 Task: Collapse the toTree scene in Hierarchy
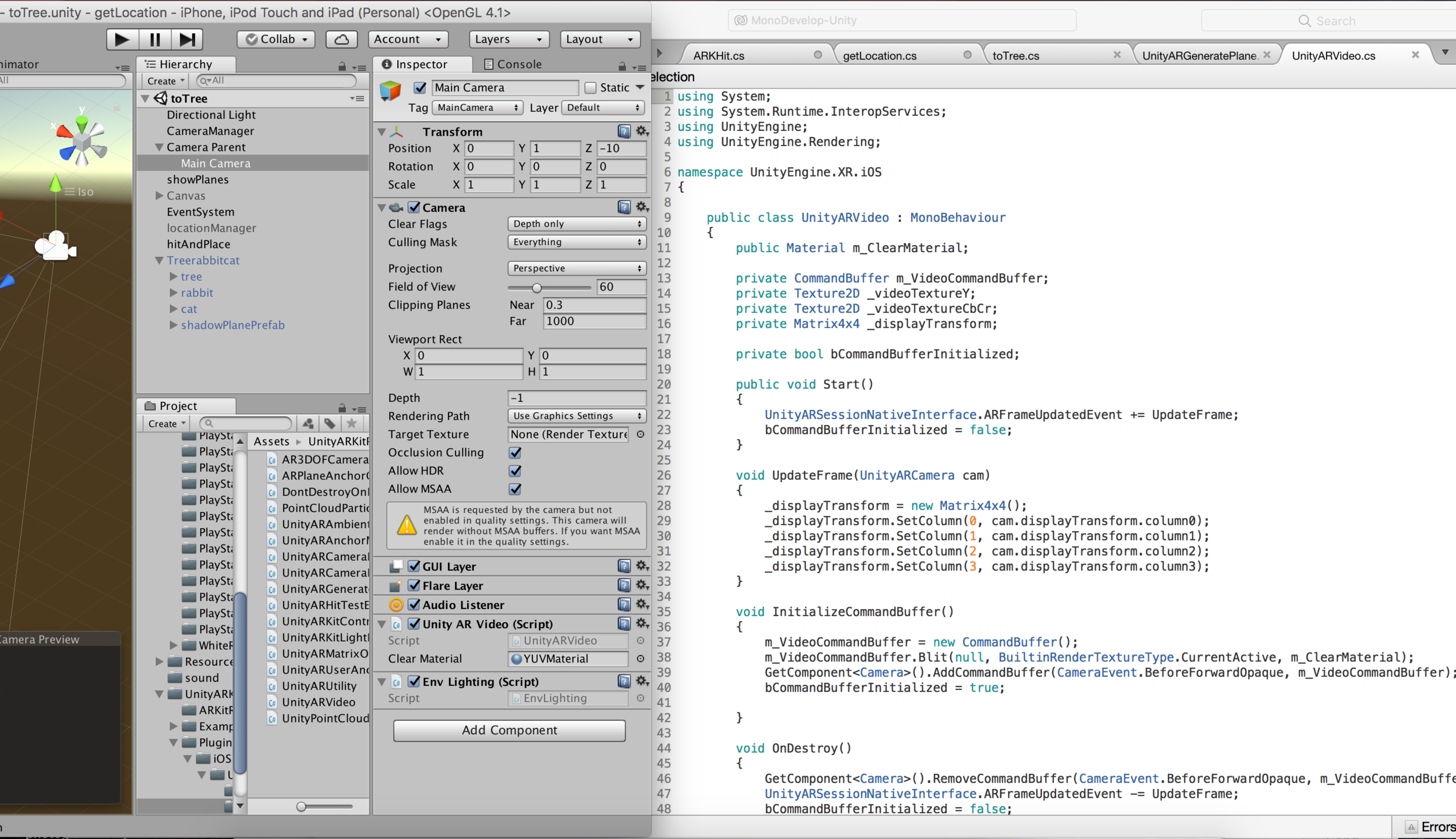click(146, 98)
